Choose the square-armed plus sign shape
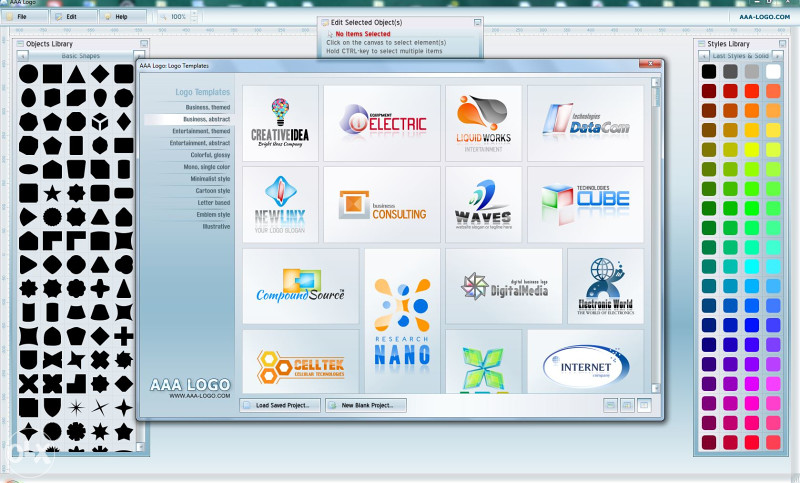The height and width of the screenshot is (483, 800). [123, 336]
